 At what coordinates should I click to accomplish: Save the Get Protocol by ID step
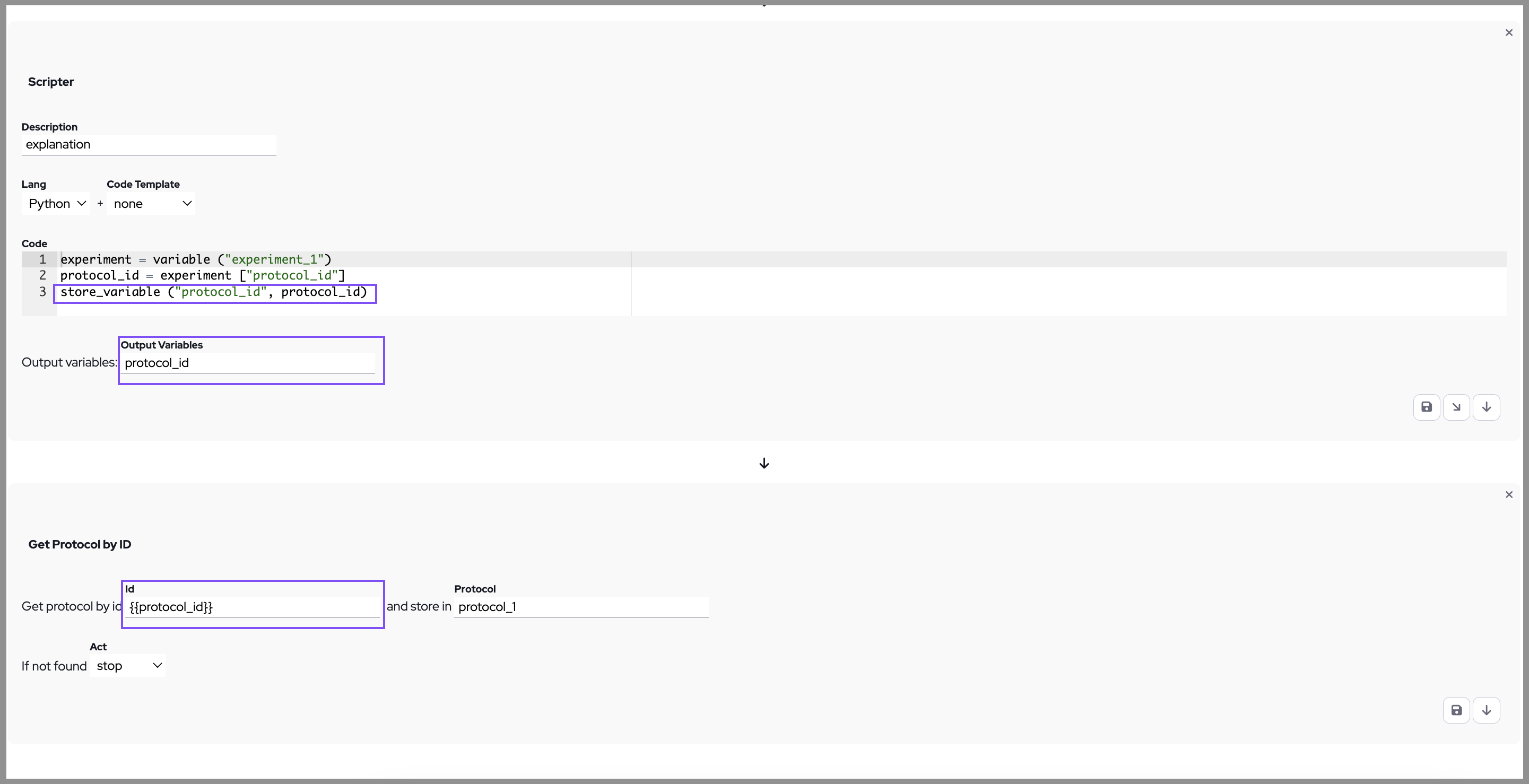click(1456, 710)
